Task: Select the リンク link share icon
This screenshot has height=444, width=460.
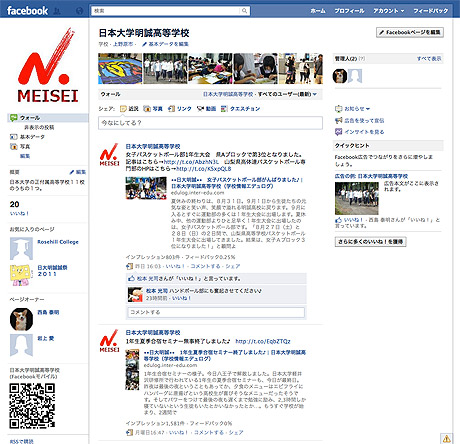Action: tap(171, 109)
